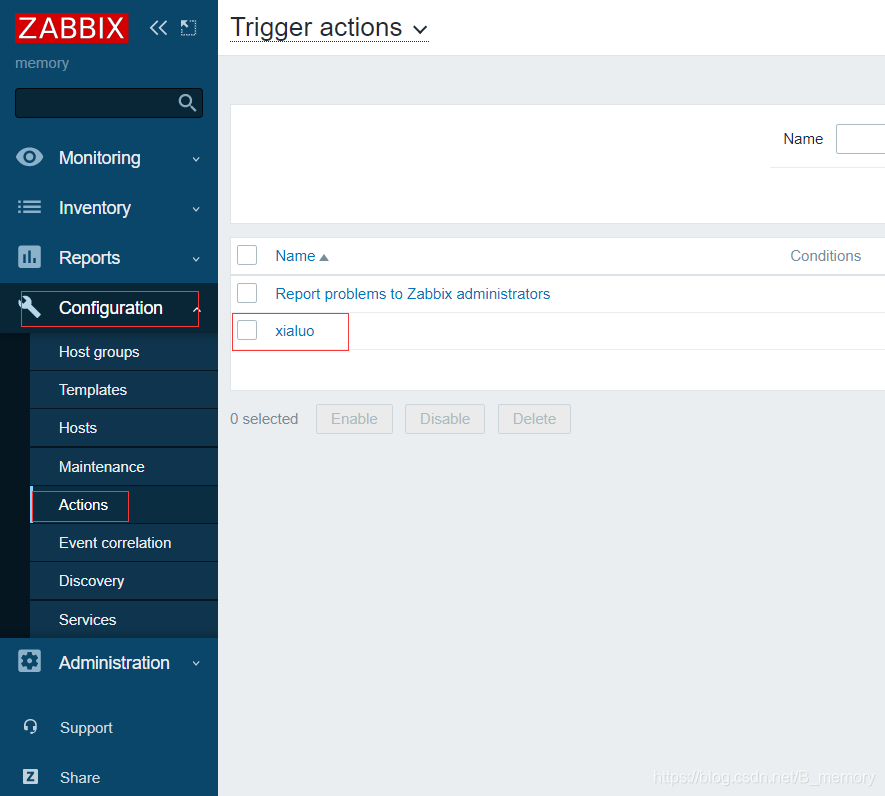Screen dimensions: 885x796
Task: Expand the Administration menu chevron
Action: pyautogui.click(x=196, y=663)
